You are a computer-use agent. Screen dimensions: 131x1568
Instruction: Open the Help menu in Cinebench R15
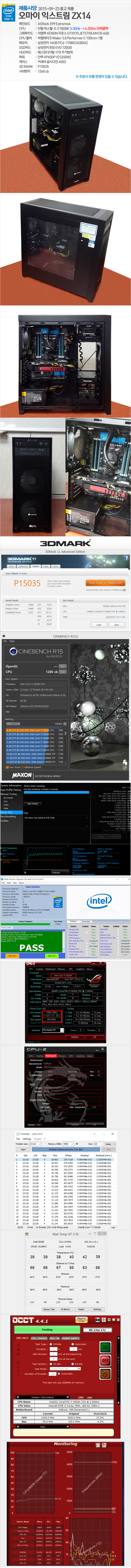click(12, 641)
